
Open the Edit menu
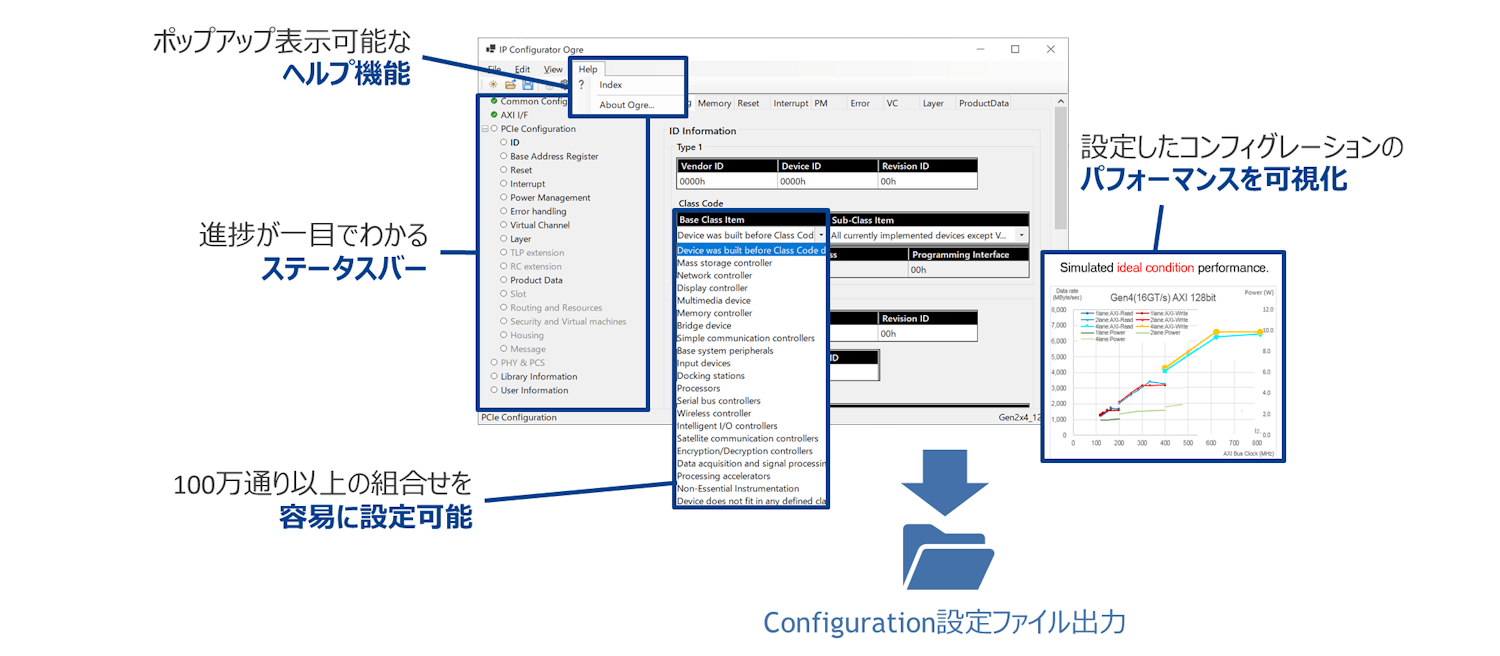coord(522,69)
